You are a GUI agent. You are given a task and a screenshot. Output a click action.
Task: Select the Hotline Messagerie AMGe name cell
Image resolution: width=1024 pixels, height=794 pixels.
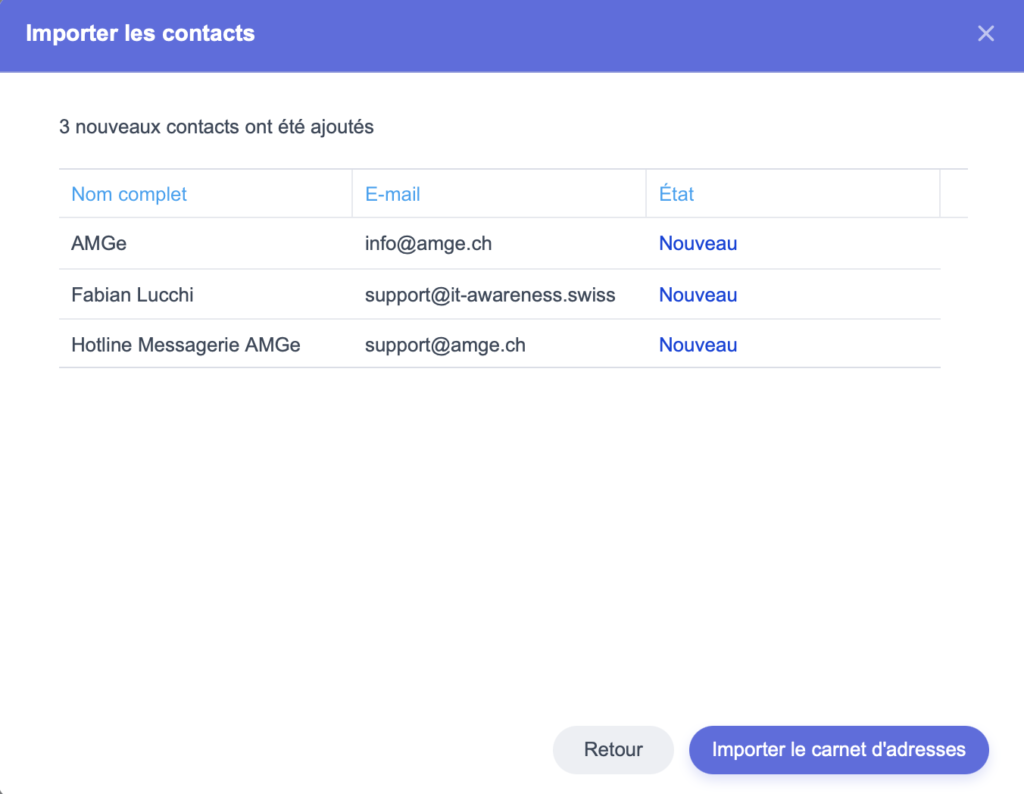(186, 345)
